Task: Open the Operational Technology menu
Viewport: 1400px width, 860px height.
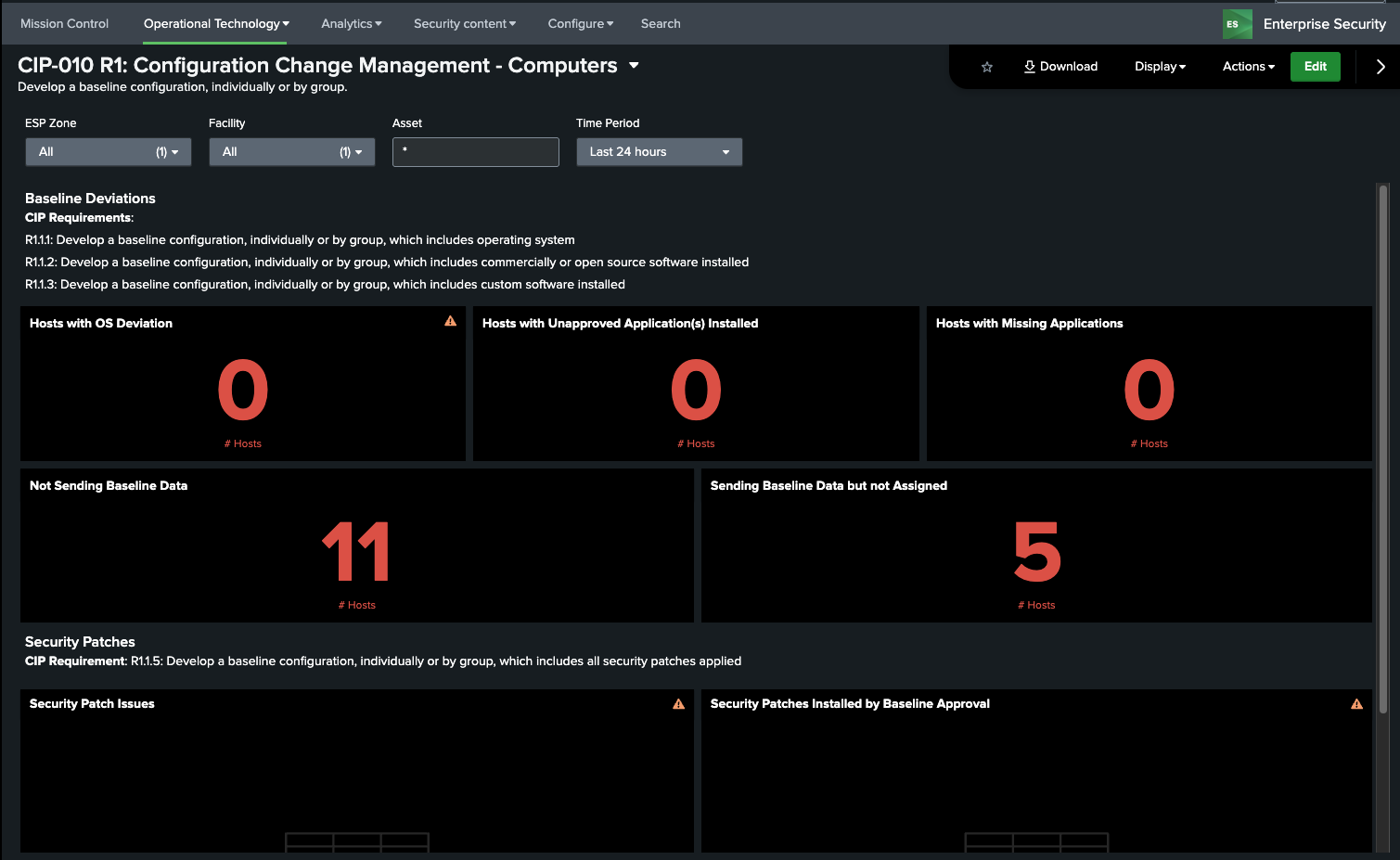Action: pyautogui.click(x=216, y=24)
